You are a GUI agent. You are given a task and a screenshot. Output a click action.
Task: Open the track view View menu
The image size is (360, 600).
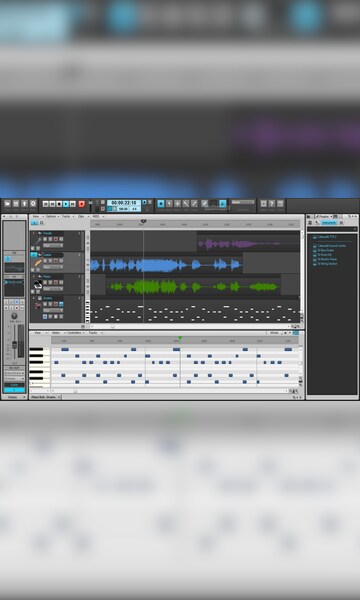coord(36,217)
